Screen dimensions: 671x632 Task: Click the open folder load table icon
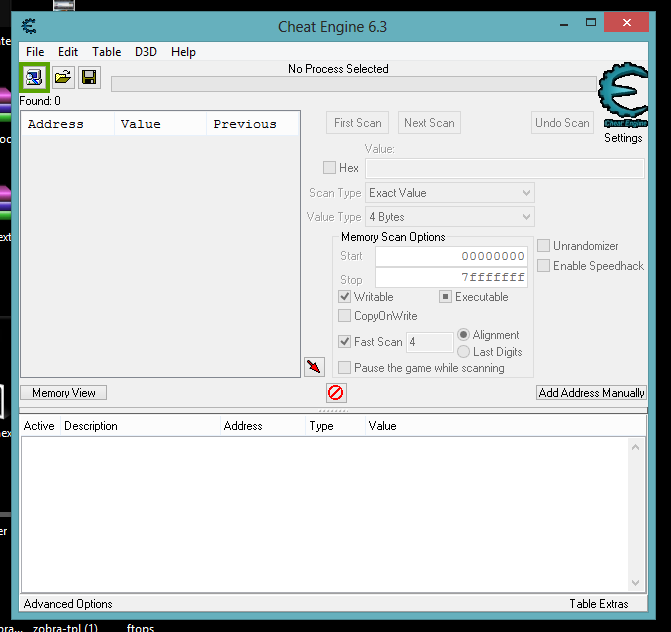63,77
